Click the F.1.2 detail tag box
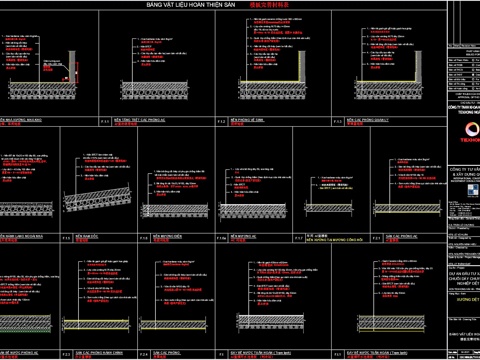 pyautogui.click(x=222, y=122)
